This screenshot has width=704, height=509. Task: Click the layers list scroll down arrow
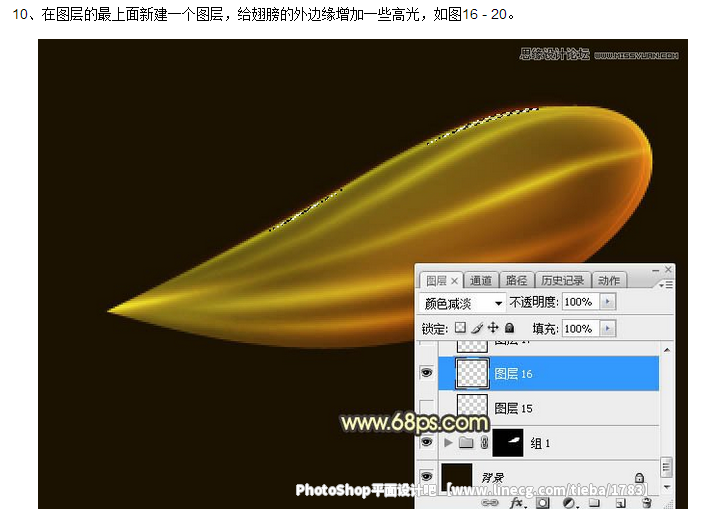pyautogui.click(x=667, y=487)
